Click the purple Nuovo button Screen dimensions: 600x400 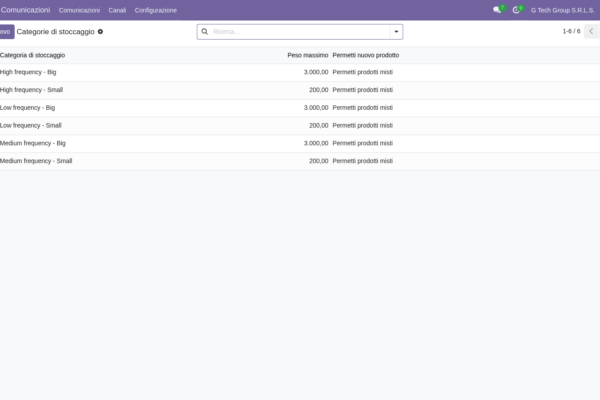click(7, 32)
